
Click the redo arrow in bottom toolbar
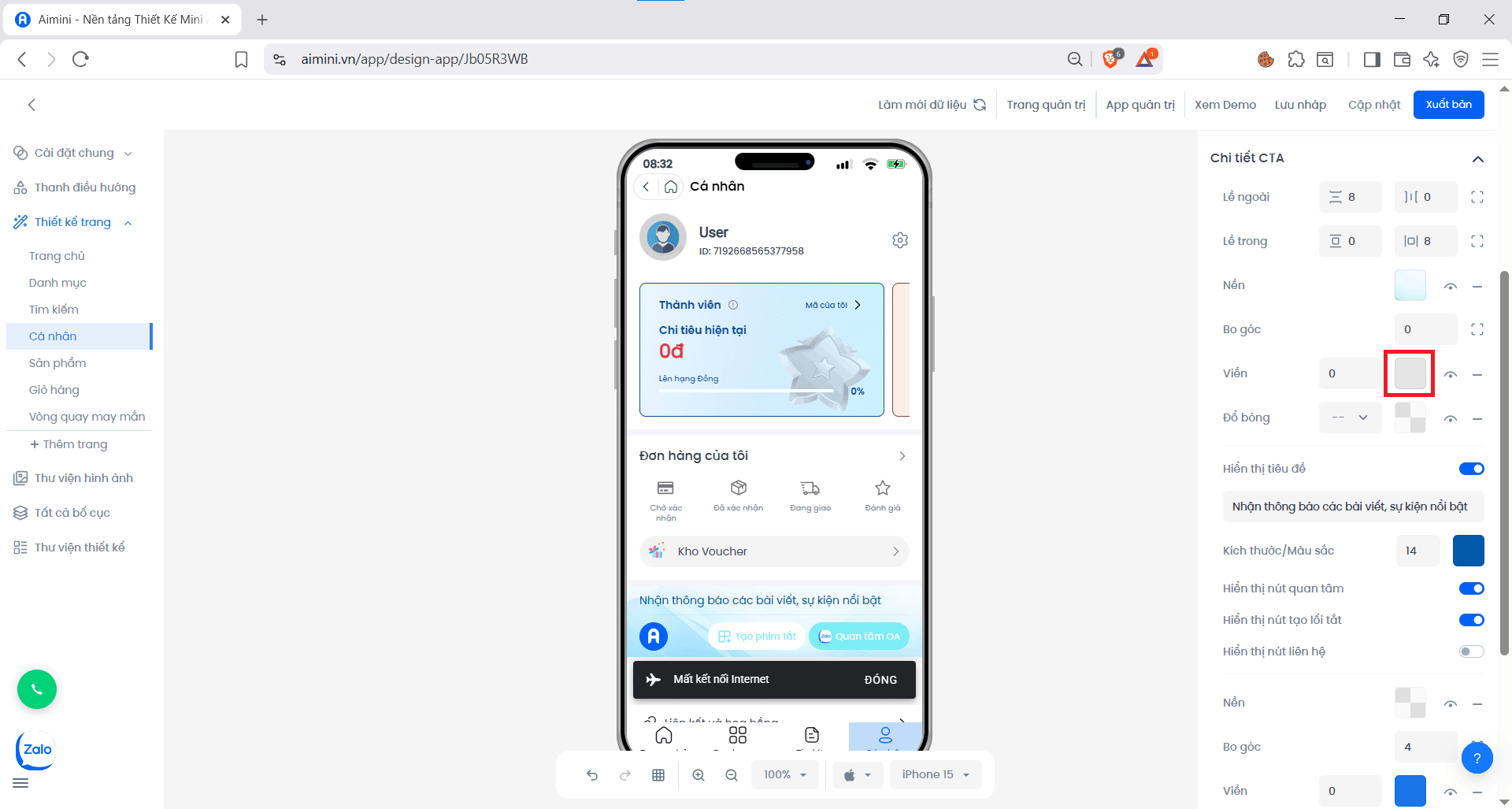[x=624, y=774]
